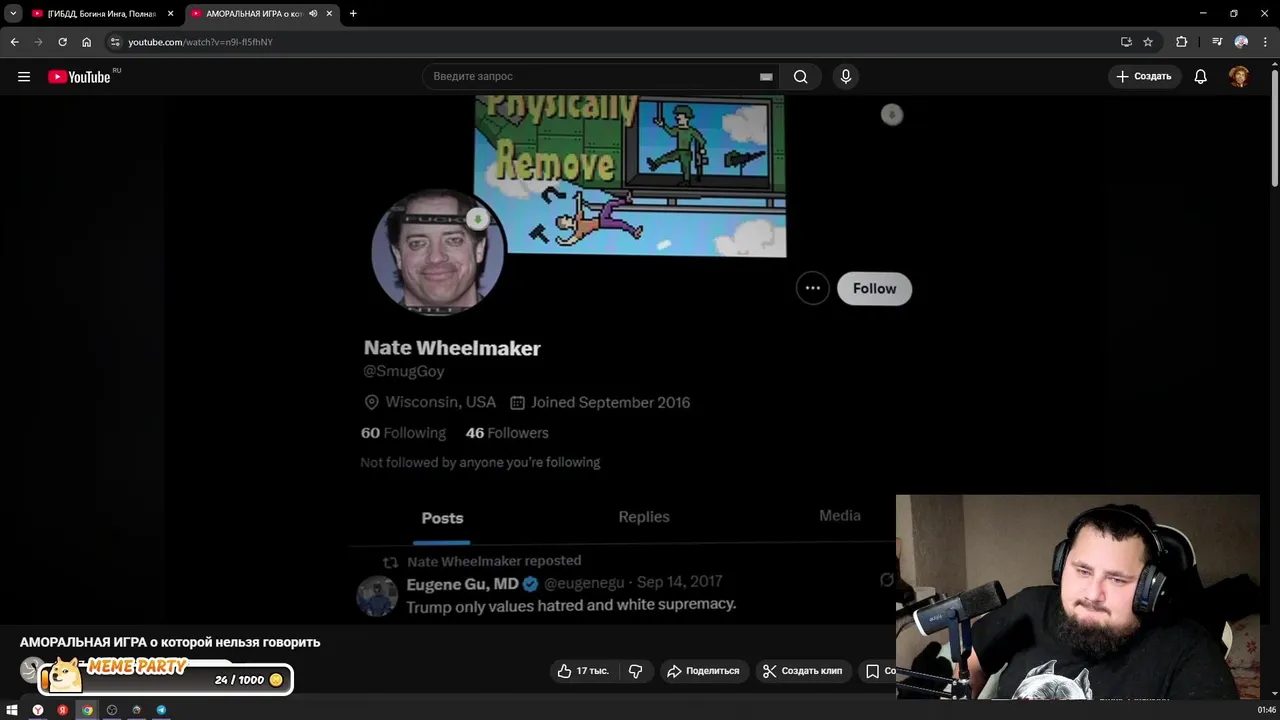Open the on-screen keyboard icon in search box

click(766, 76)
